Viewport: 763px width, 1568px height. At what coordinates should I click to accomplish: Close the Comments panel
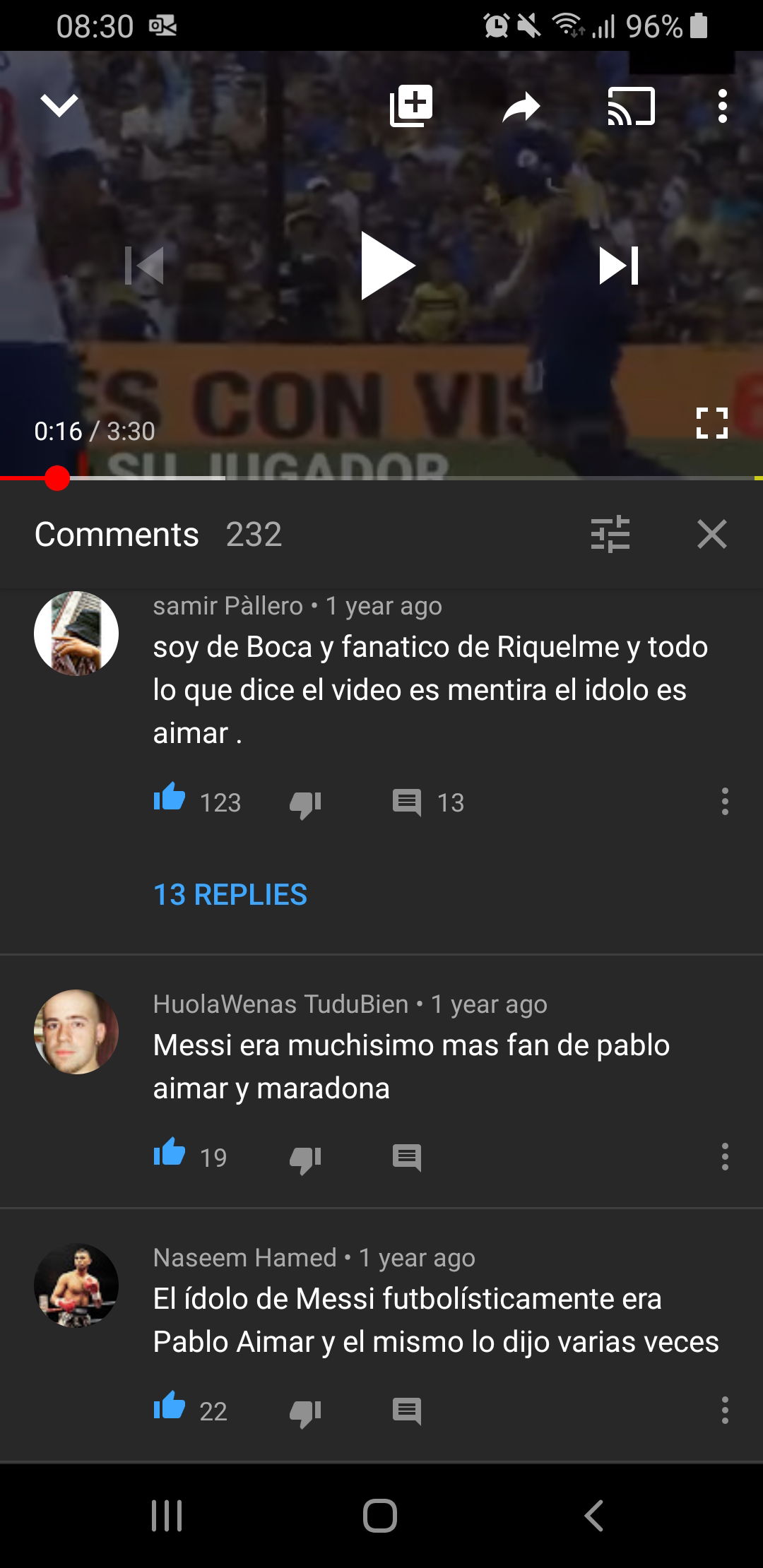[x=711, y=534]
